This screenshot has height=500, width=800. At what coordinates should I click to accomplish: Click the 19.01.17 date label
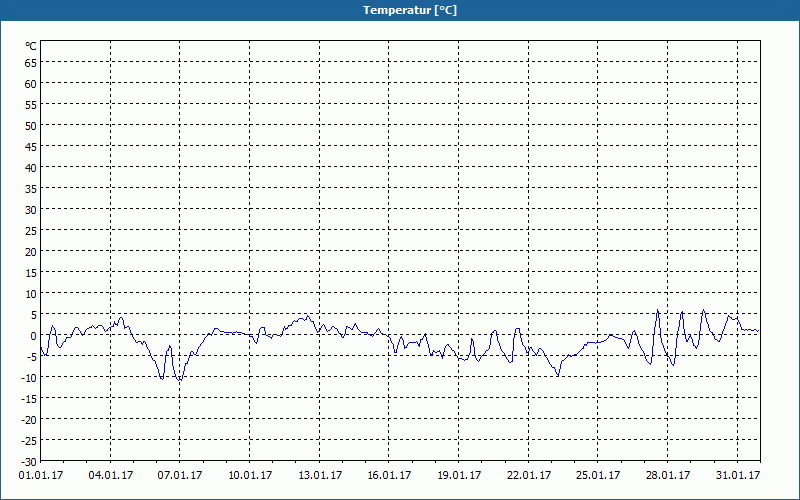(x=459, y=476)
